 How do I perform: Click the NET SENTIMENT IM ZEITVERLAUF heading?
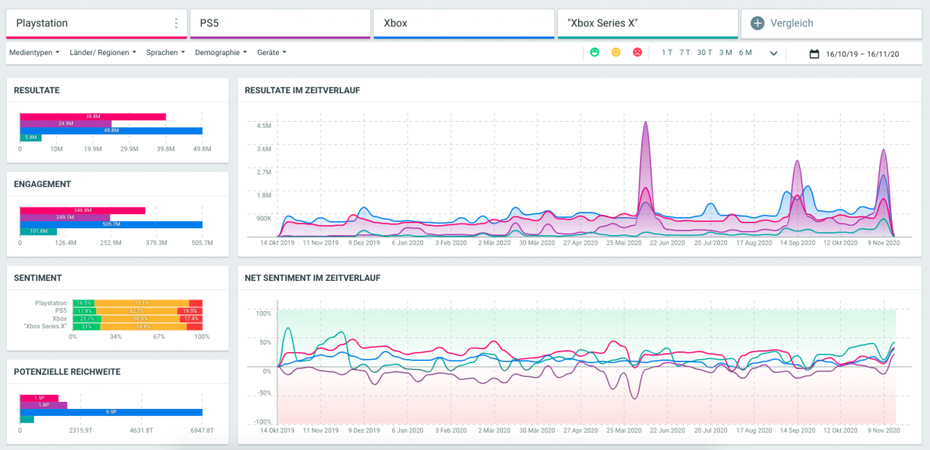click(313, 277)
